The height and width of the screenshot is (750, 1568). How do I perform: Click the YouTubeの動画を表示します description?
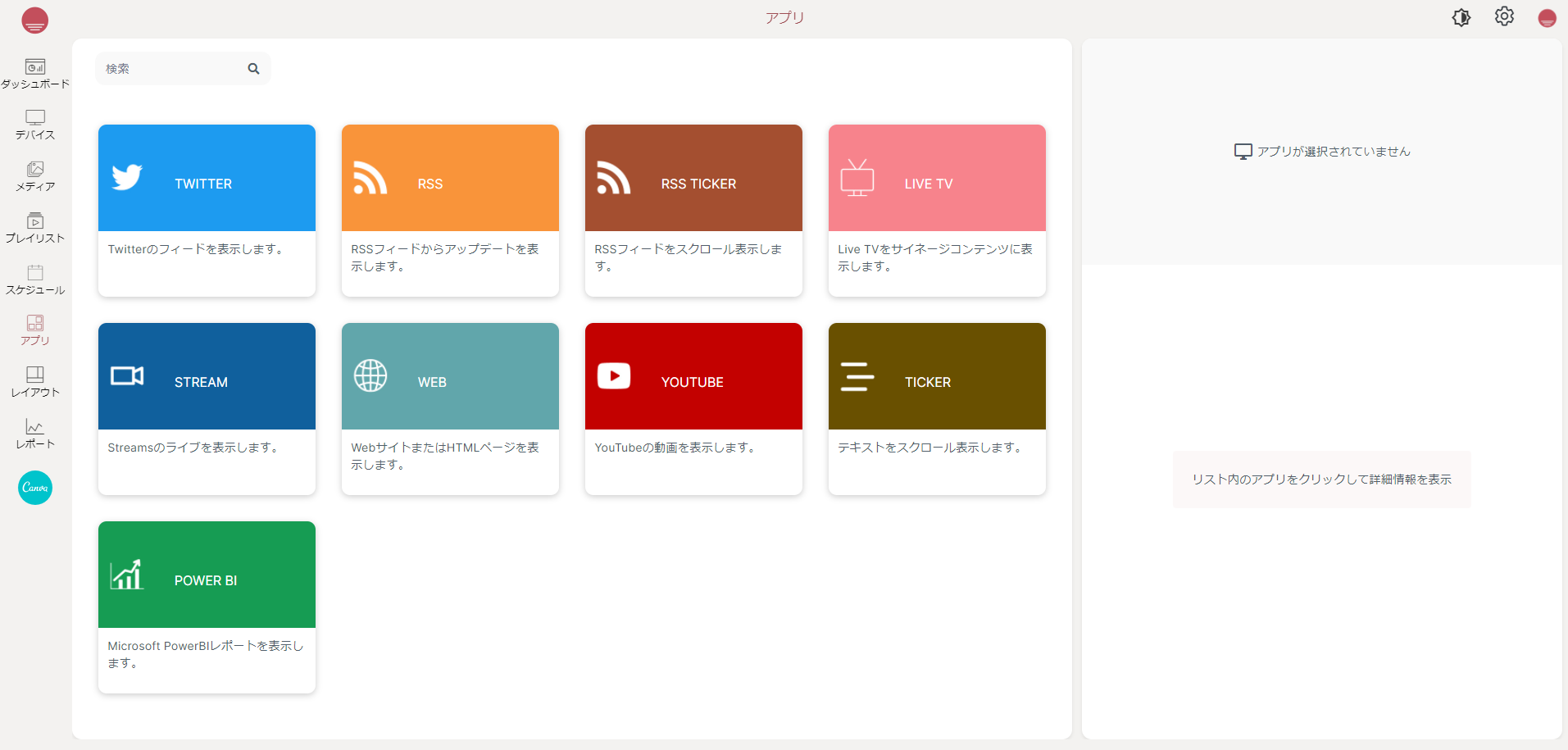tap(675, 448)
